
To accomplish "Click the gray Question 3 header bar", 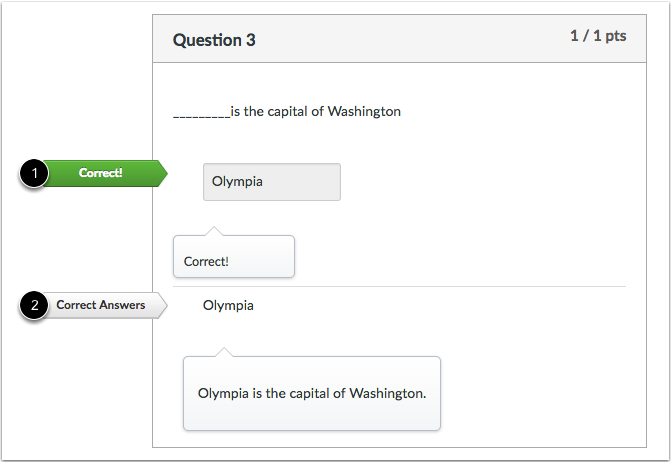I will click(x=399, y=39).
